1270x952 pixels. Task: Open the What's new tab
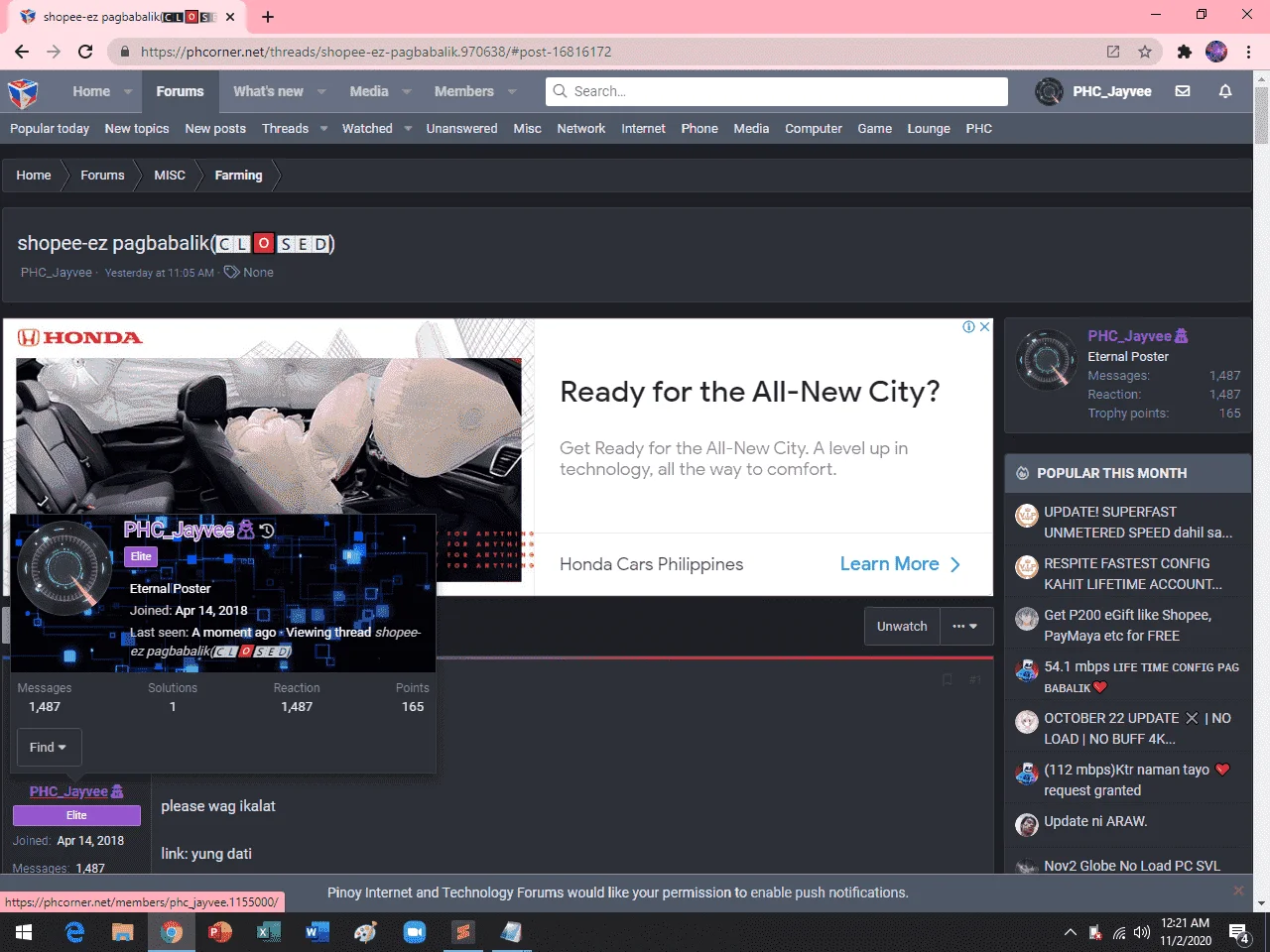click(x=268, y=91)
